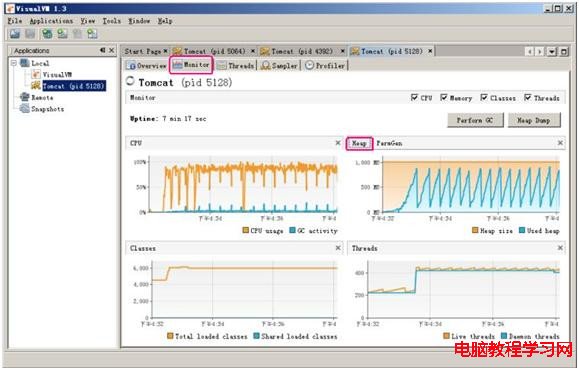Minimize the Applications side panel
The height and width of the screenshot is (370, 579).
point(103,50)
